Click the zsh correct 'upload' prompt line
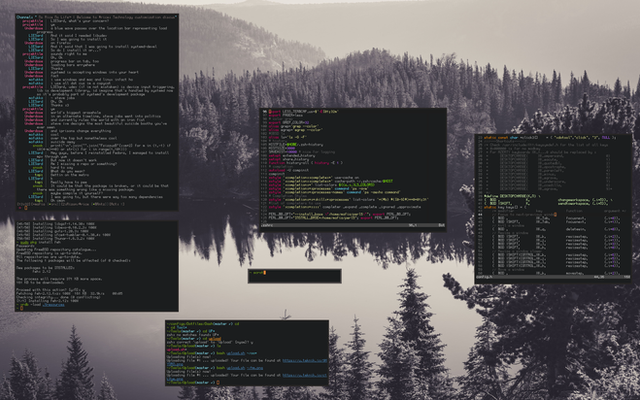Image resolution: width=640 pixels, height=400 pixels. (209, 342)
